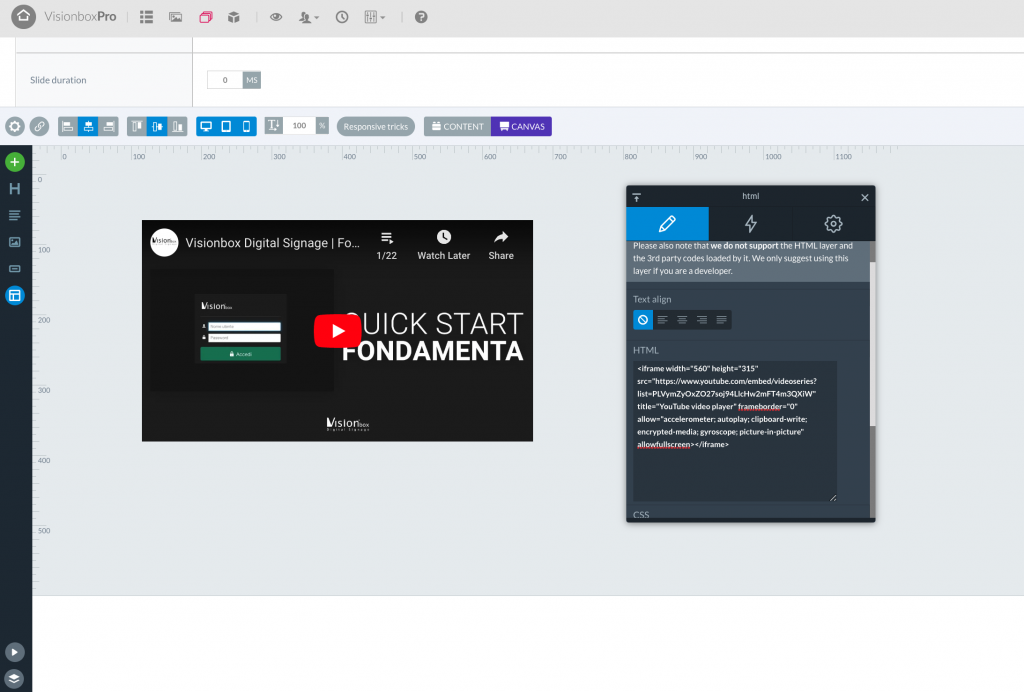Click the Responsive tricks button
This screenshot has width=1024, height=692.
(376, 127)
